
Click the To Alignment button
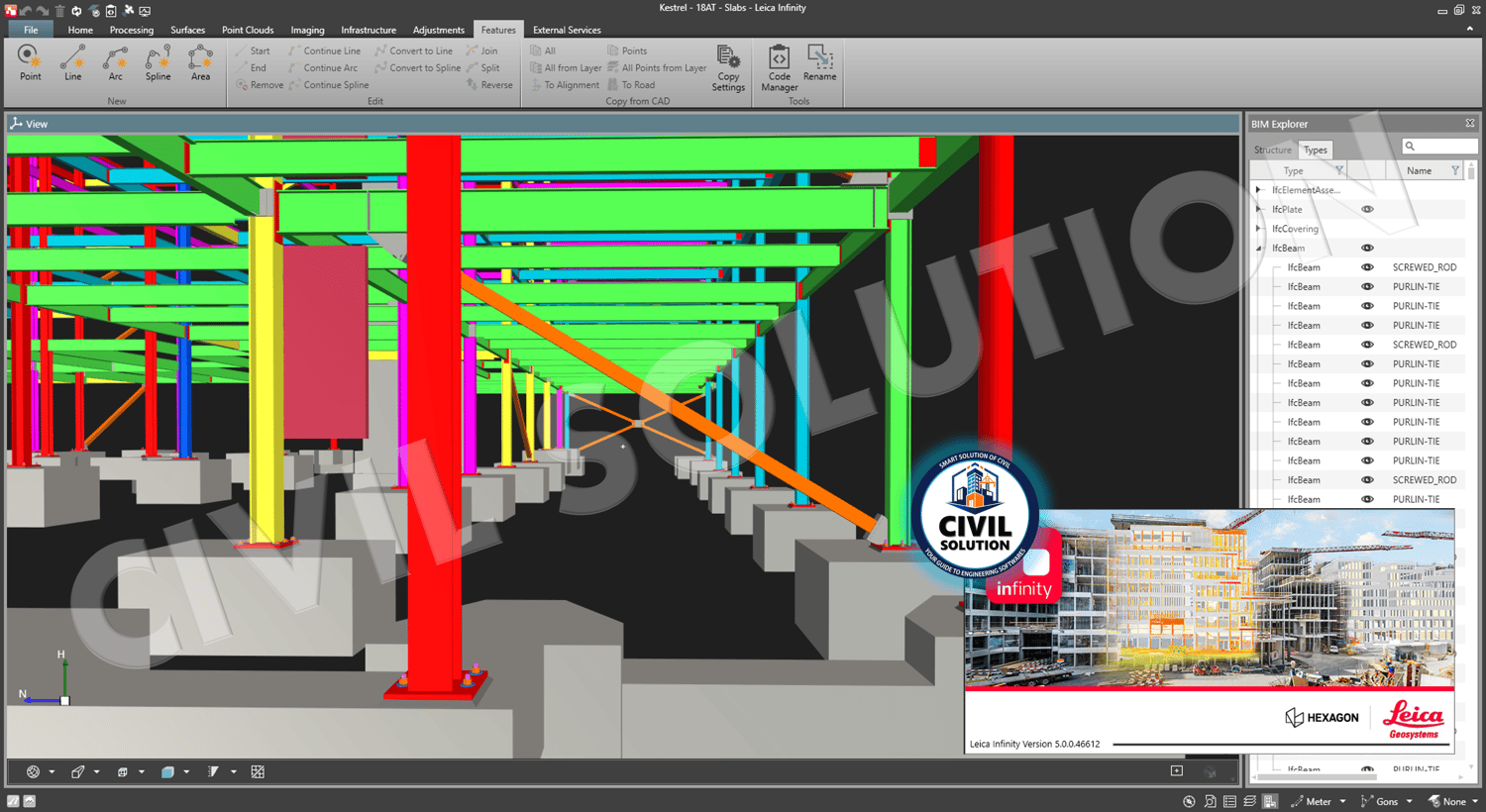(565, 85)
